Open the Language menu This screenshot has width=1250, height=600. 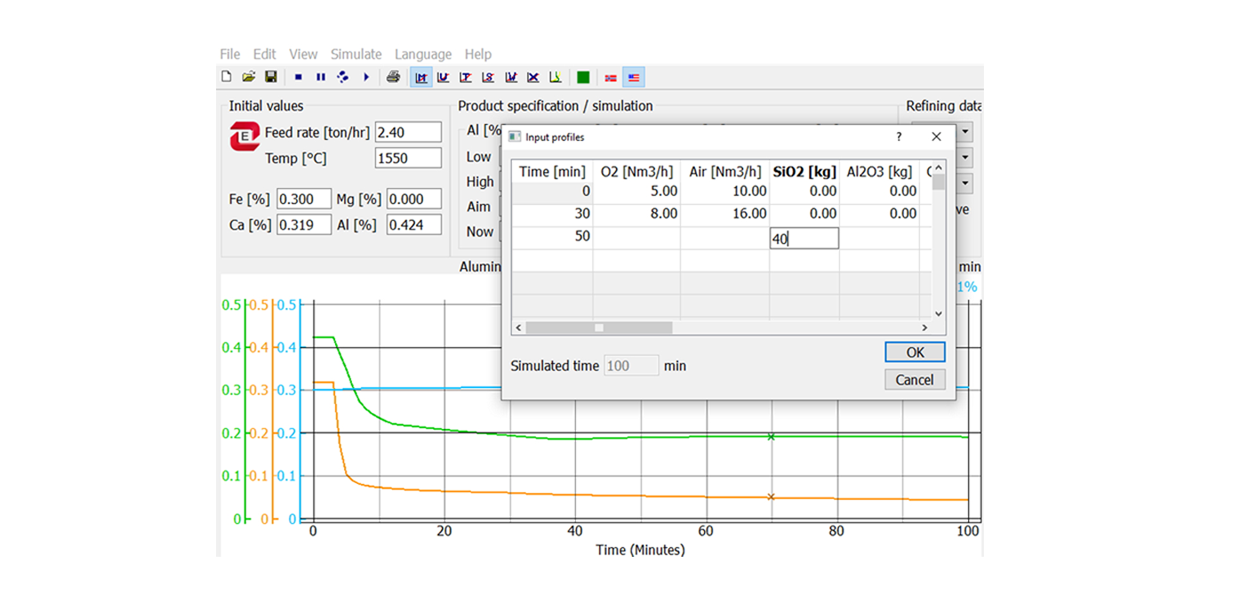coord(422,54)
